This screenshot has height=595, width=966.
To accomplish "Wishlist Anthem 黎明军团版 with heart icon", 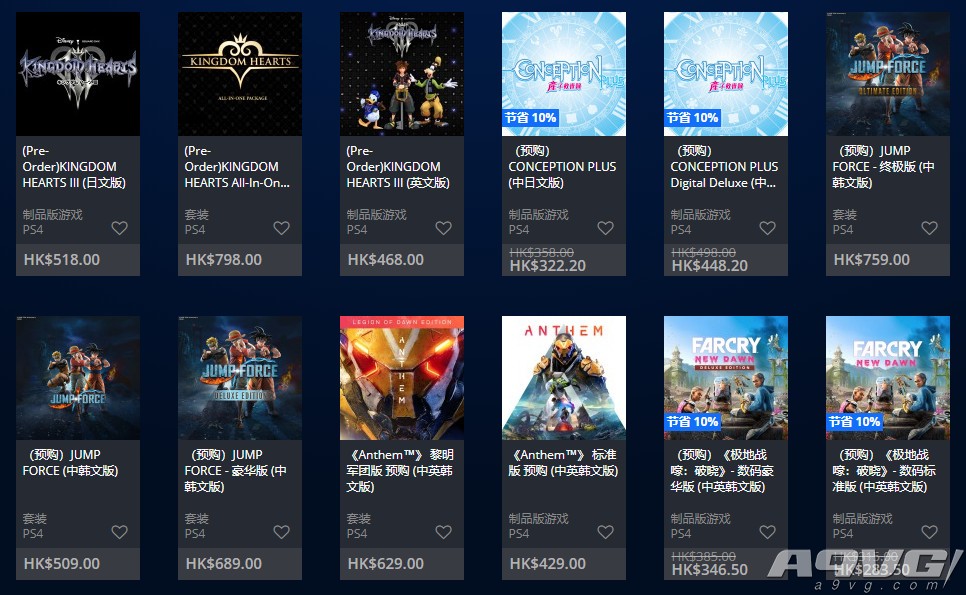I will 444,532.
